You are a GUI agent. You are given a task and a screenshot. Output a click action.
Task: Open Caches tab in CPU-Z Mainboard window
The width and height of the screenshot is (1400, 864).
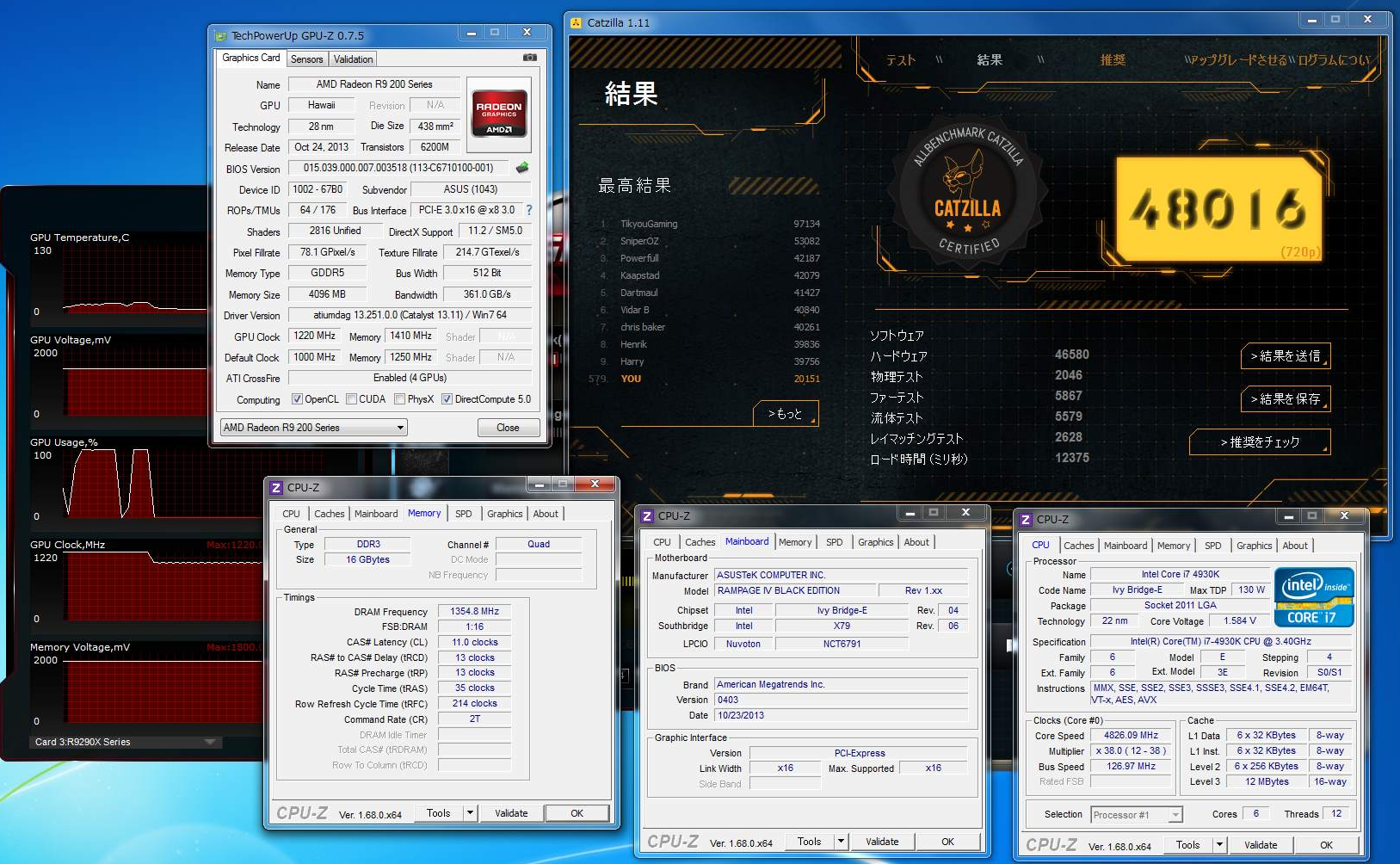click(x=700, y=542)
